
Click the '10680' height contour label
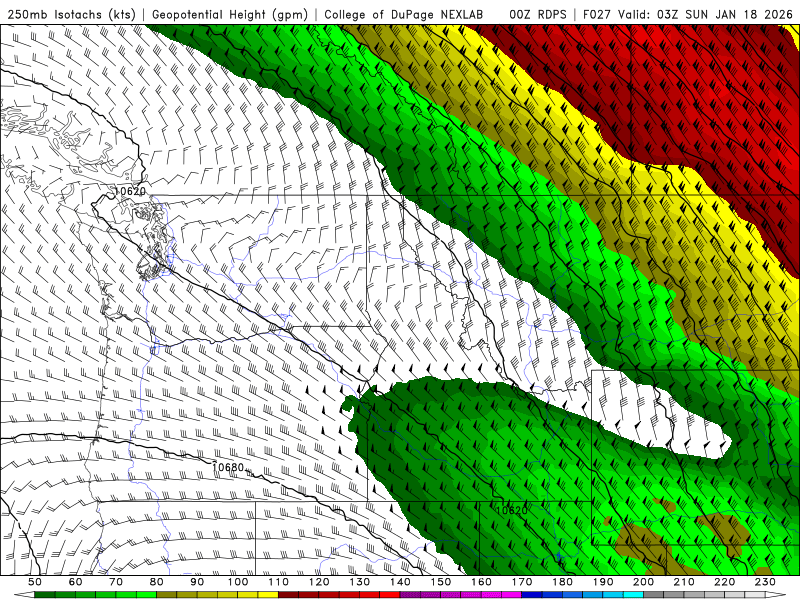coord(228,467)
